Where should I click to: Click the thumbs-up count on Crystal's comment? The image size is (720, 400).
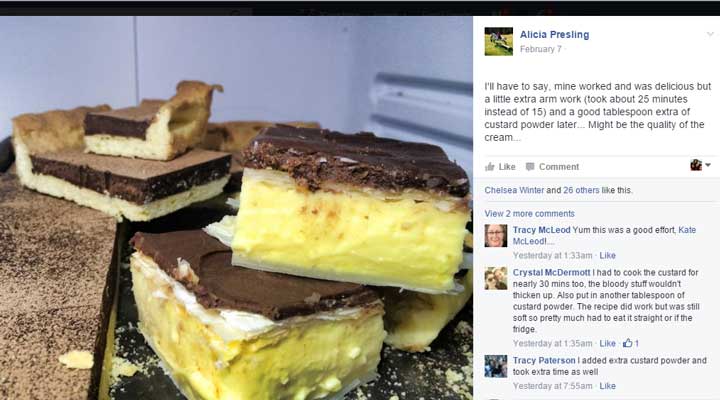tap(630, 343)
